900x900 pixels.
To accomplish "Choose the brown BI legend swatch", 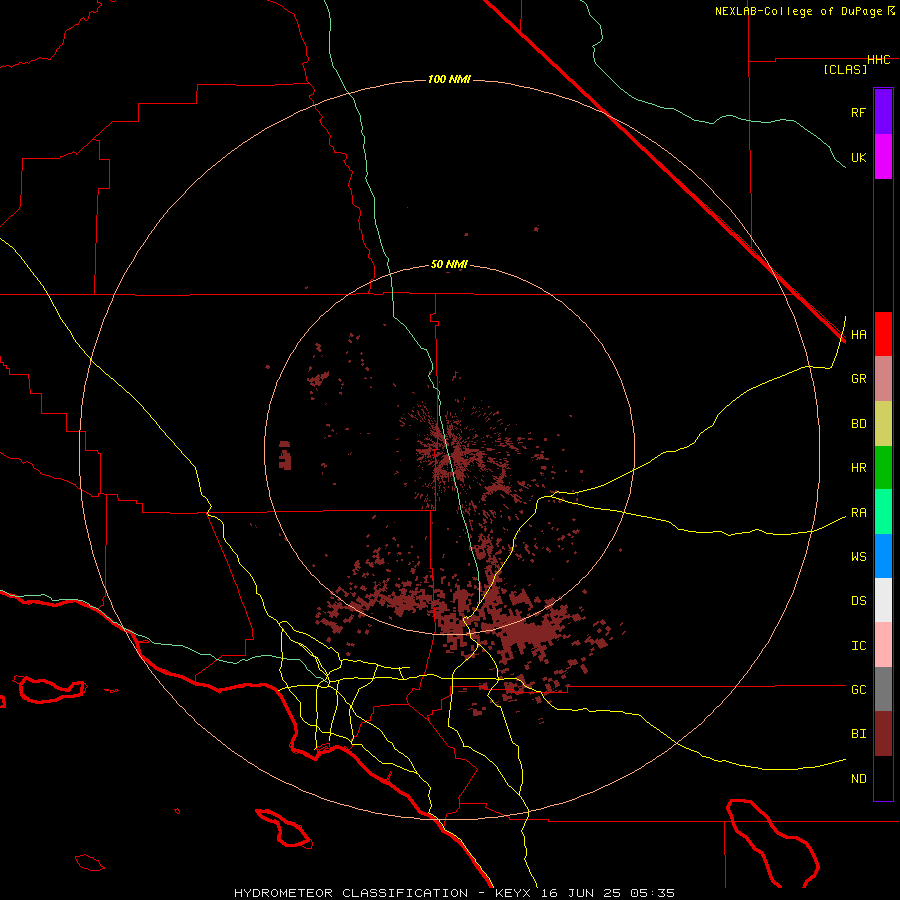I will pyautogui.click(x=883, y=734).
